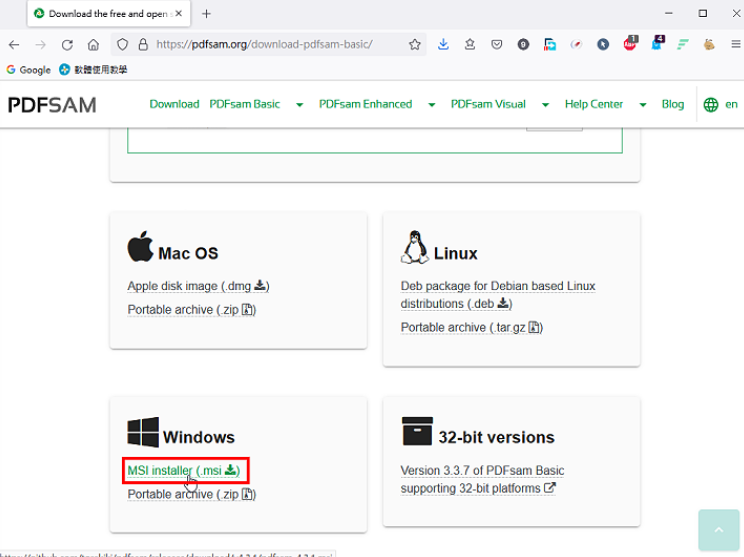
Task: Click the scroll-to-top arrow button
Action: pyautogui.click(x=719, y=530)
